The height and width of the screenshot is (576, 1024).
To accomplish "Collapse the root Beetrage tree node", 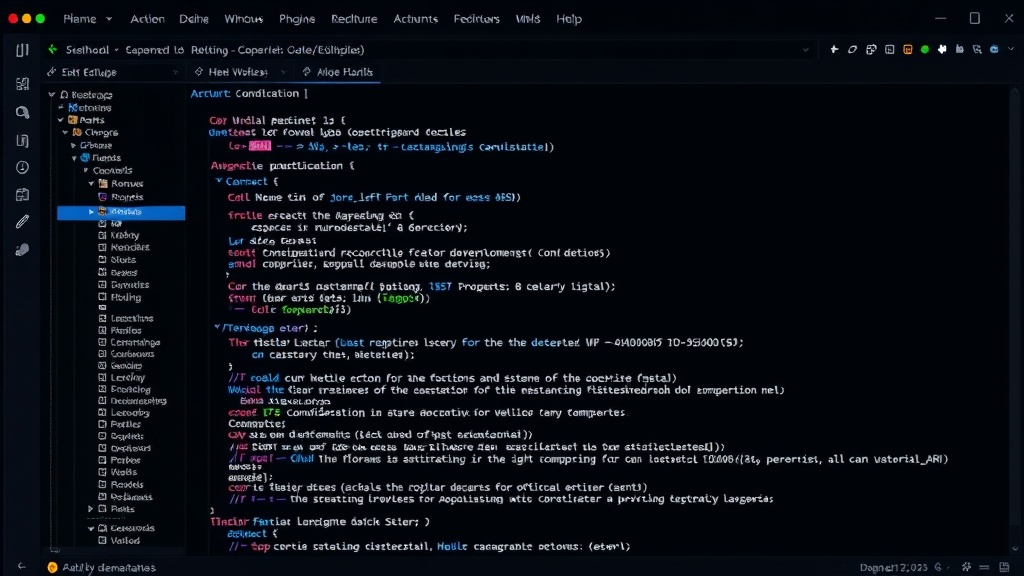I will point(52,95).
